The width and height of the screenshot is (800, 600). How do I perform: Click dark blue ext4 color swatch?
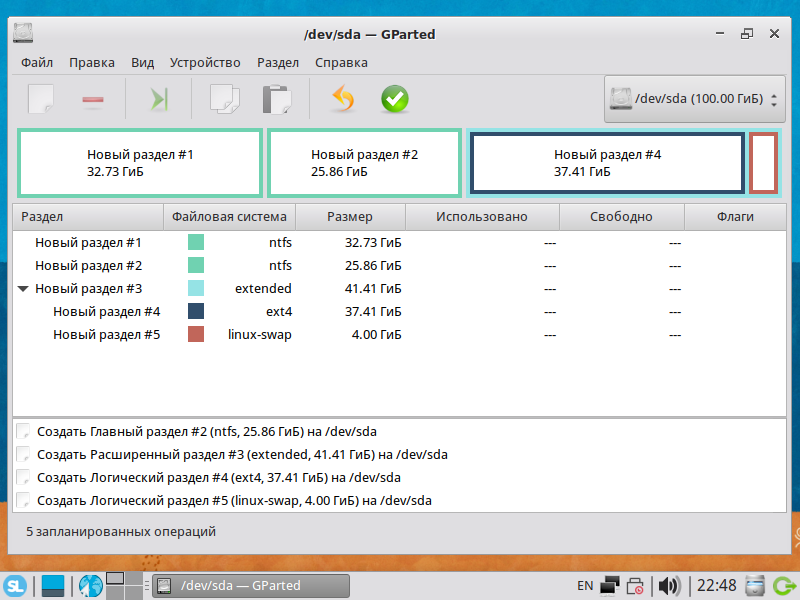pos(196,311)
